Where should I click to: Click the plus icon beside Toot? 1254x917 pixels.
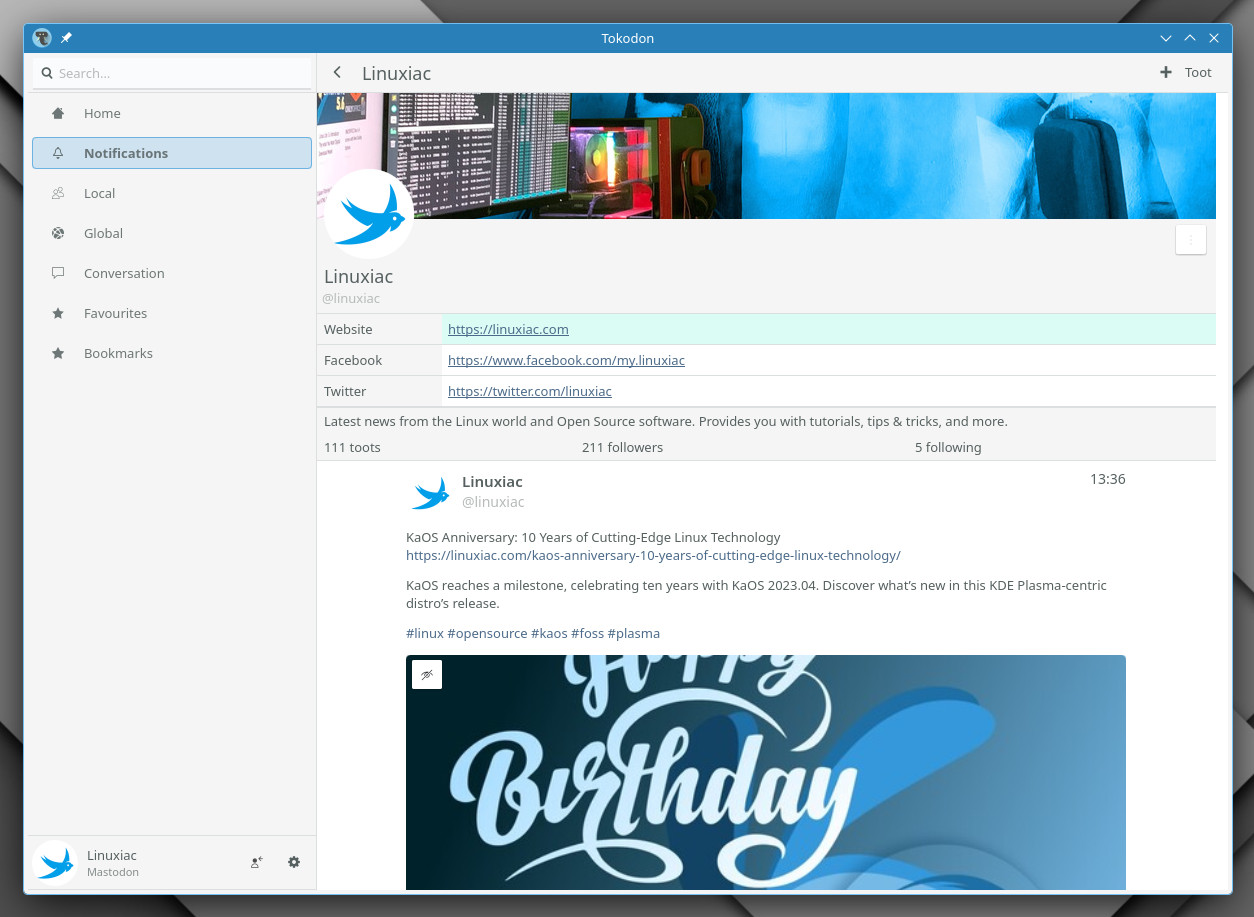tap(1166, 72)
